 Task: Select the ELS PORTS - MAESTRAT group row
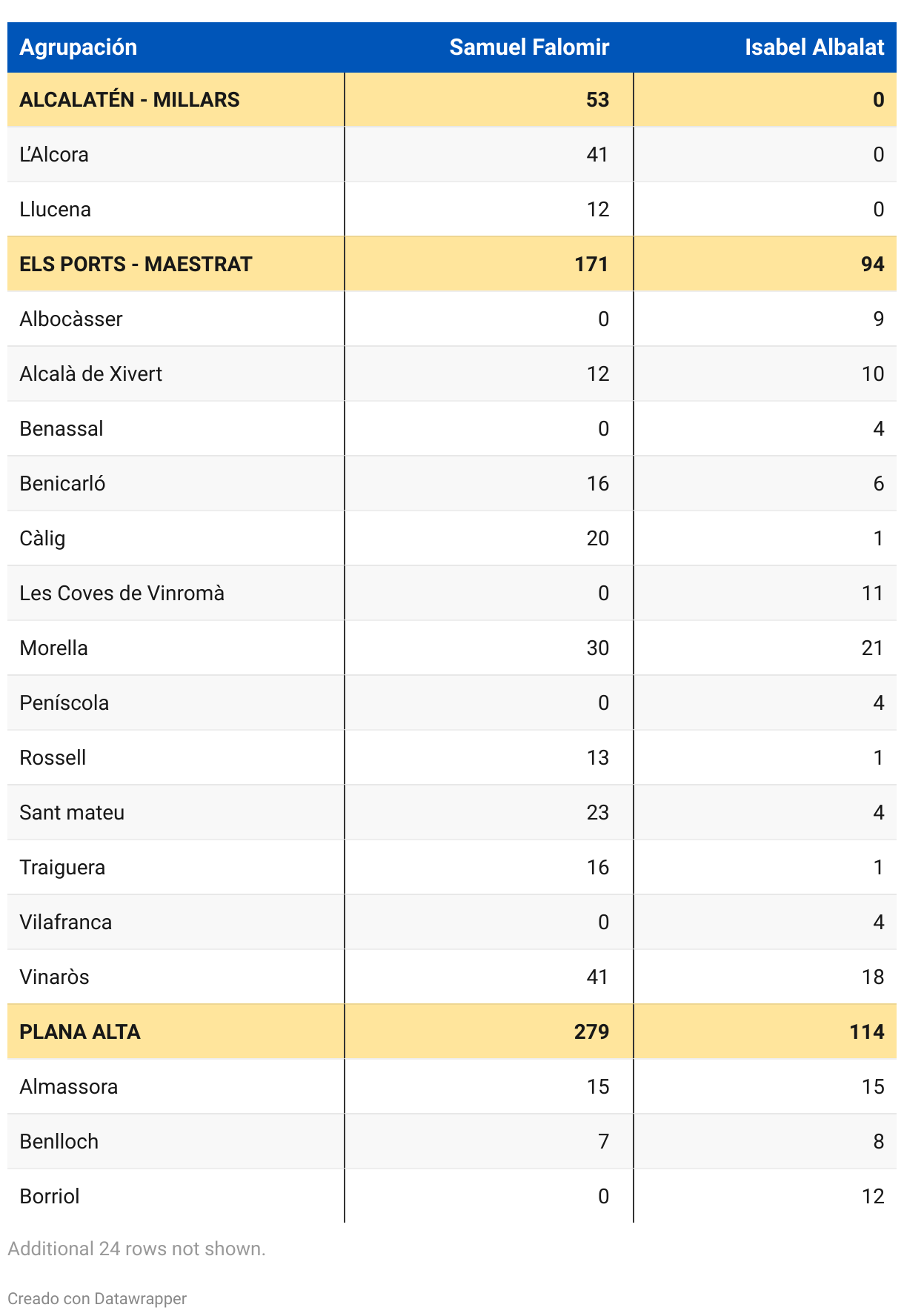[x=136, y=265]
